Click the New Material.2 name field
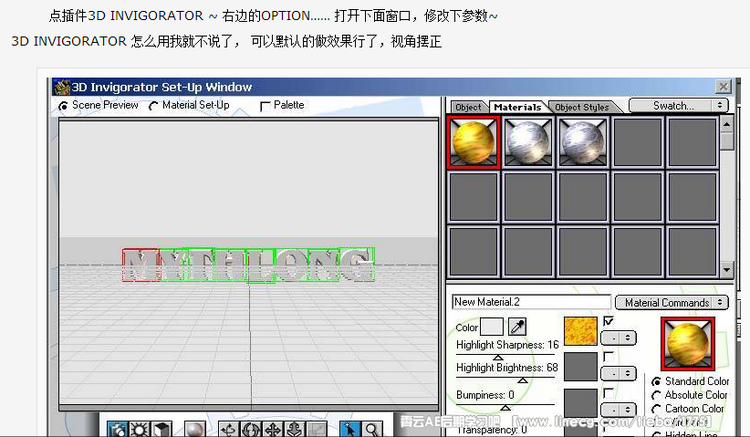Viewport: 750px width, 437px height. 531,302
